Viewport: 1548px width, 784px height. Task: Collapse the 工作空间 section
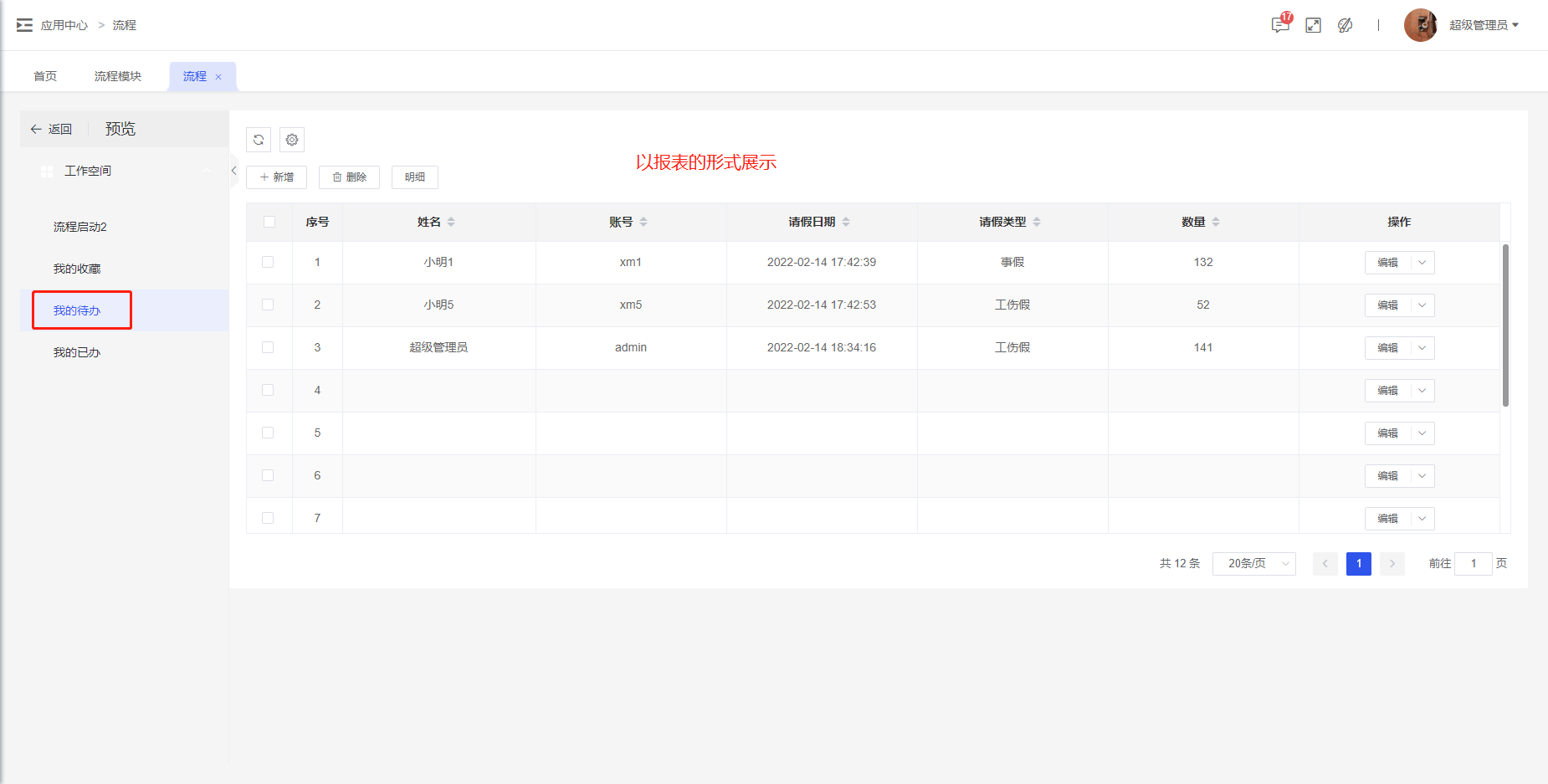[207, 171]
